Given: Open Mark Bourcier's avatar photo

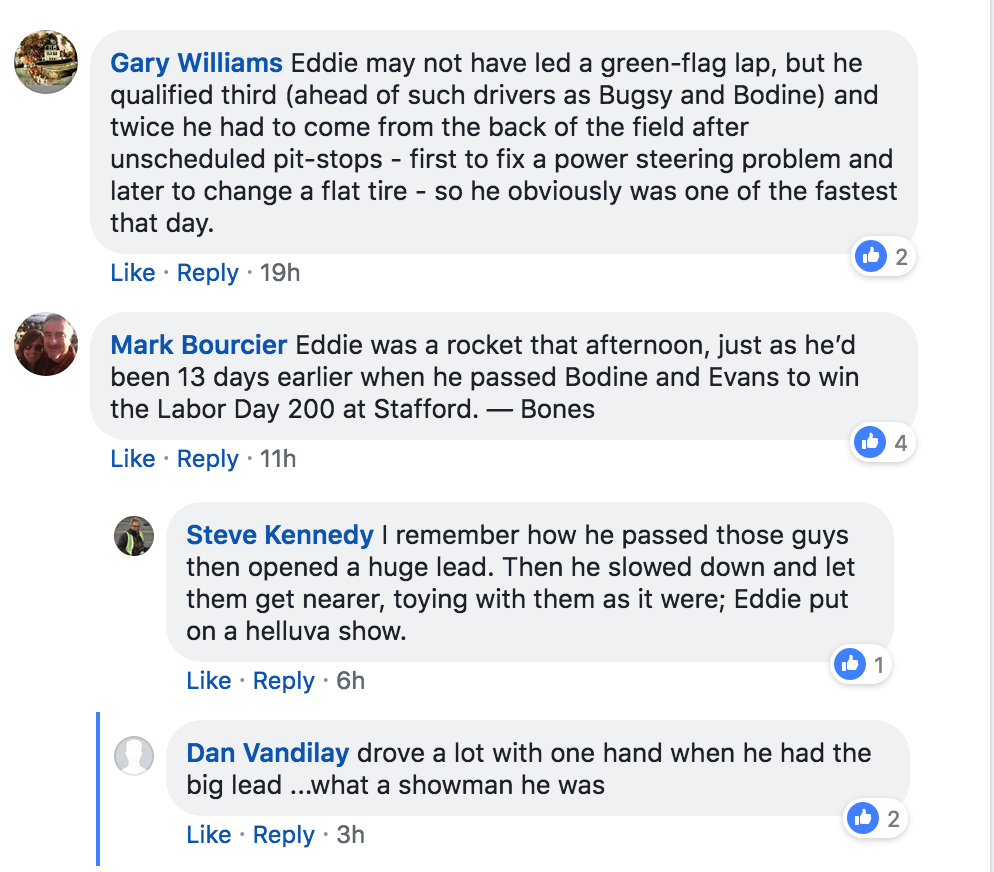Looking at the screenshot, I should tap(46, 344).
